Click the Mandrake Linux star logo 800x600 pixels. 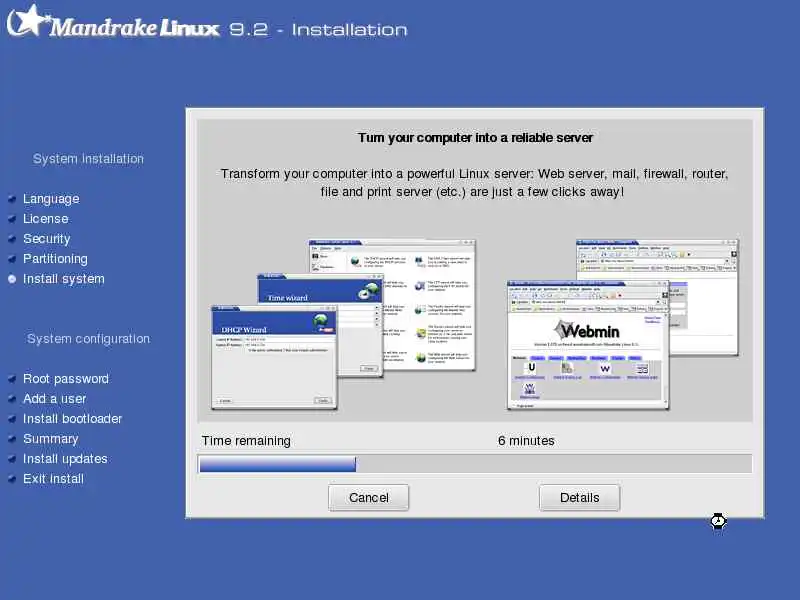(27, 20)
